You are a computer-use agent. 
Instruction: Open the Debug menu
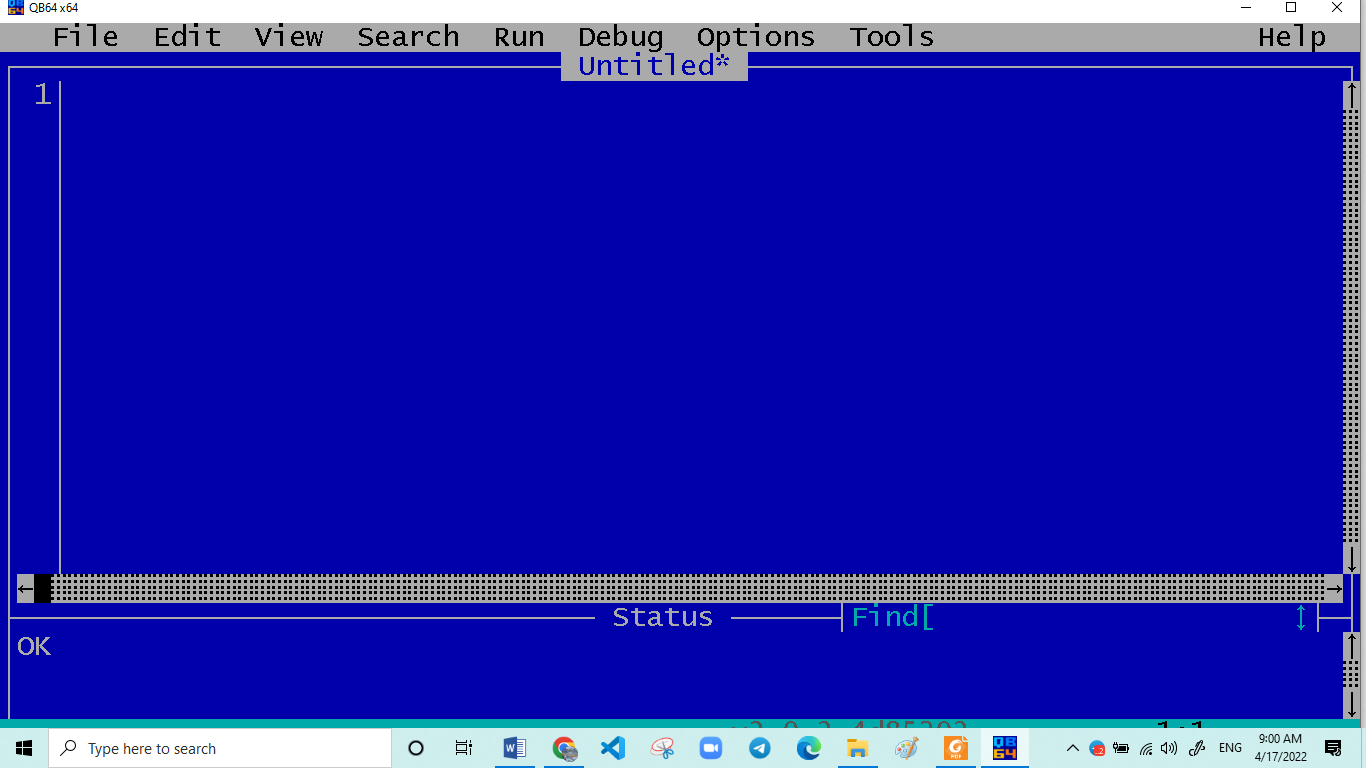619,36
